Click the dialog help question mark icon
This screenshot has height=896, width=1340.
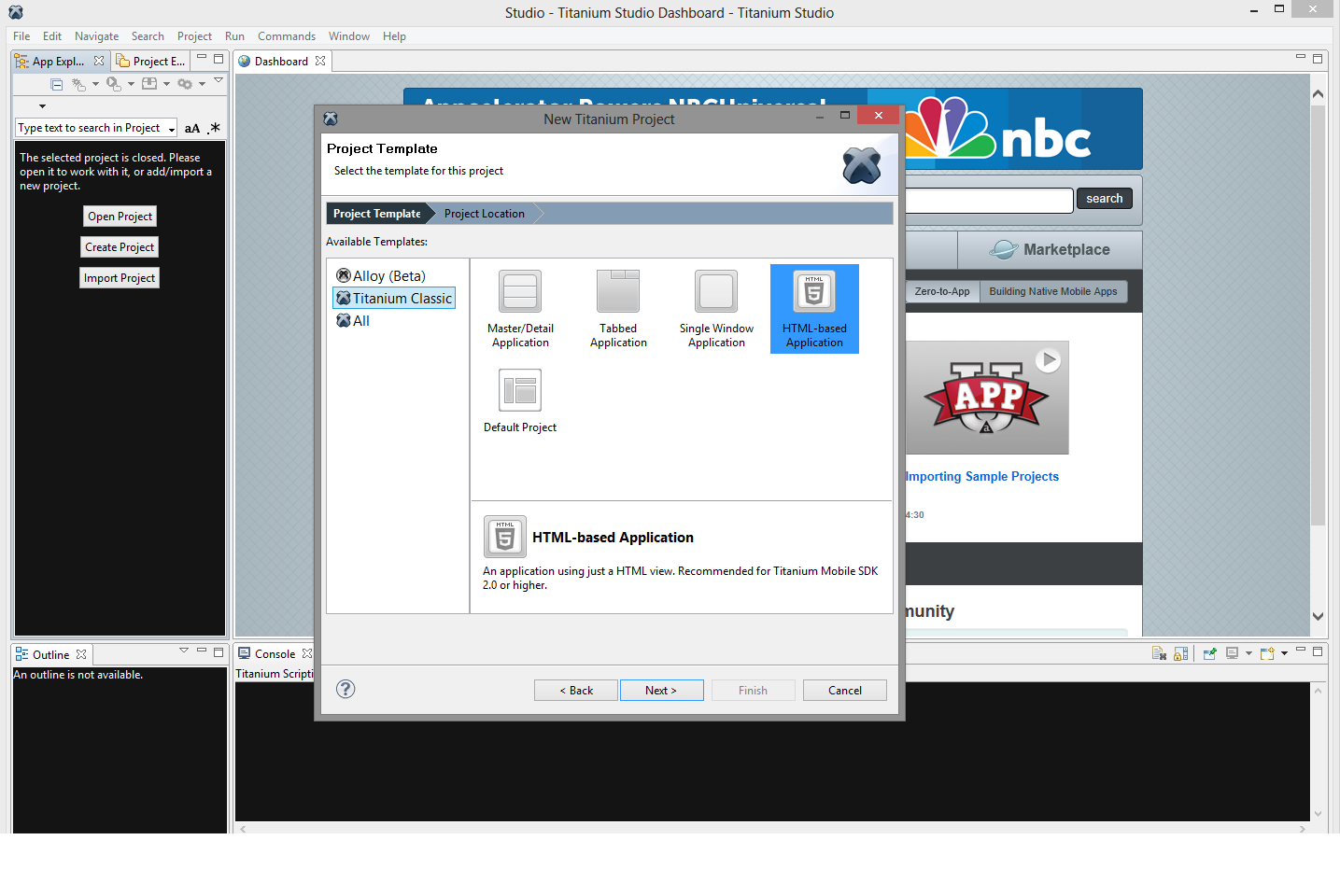click(346, 689)
